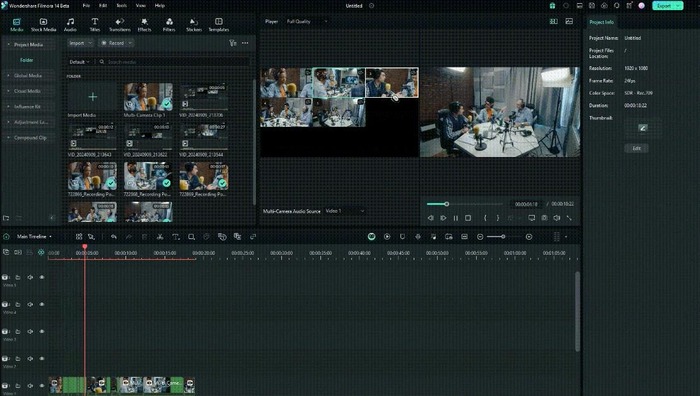700x396 pixels.
Task: Open the Import dropdown
Action: click(x=80, y=43)
